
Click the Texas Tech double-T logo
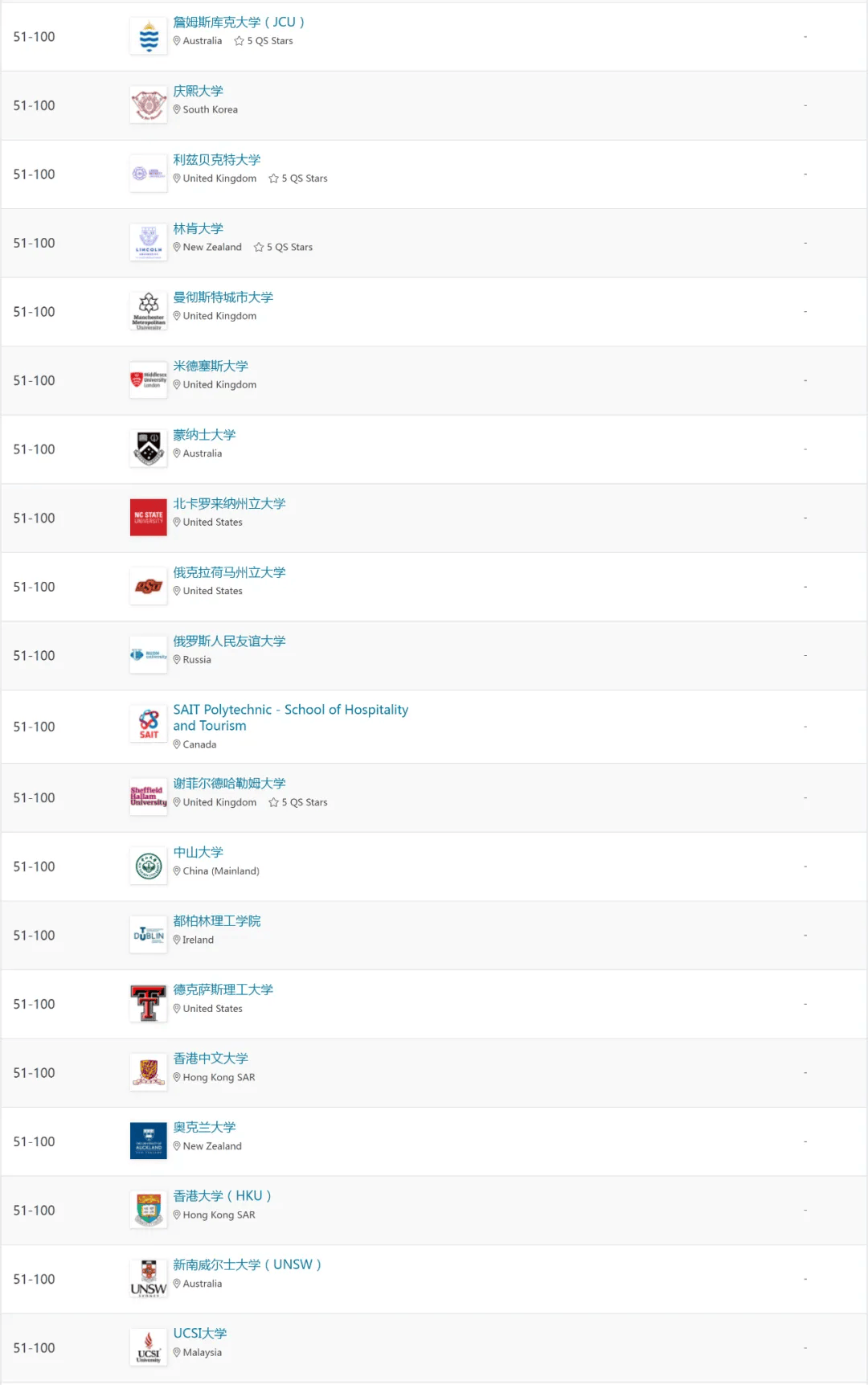click(x=149, y=1004)
